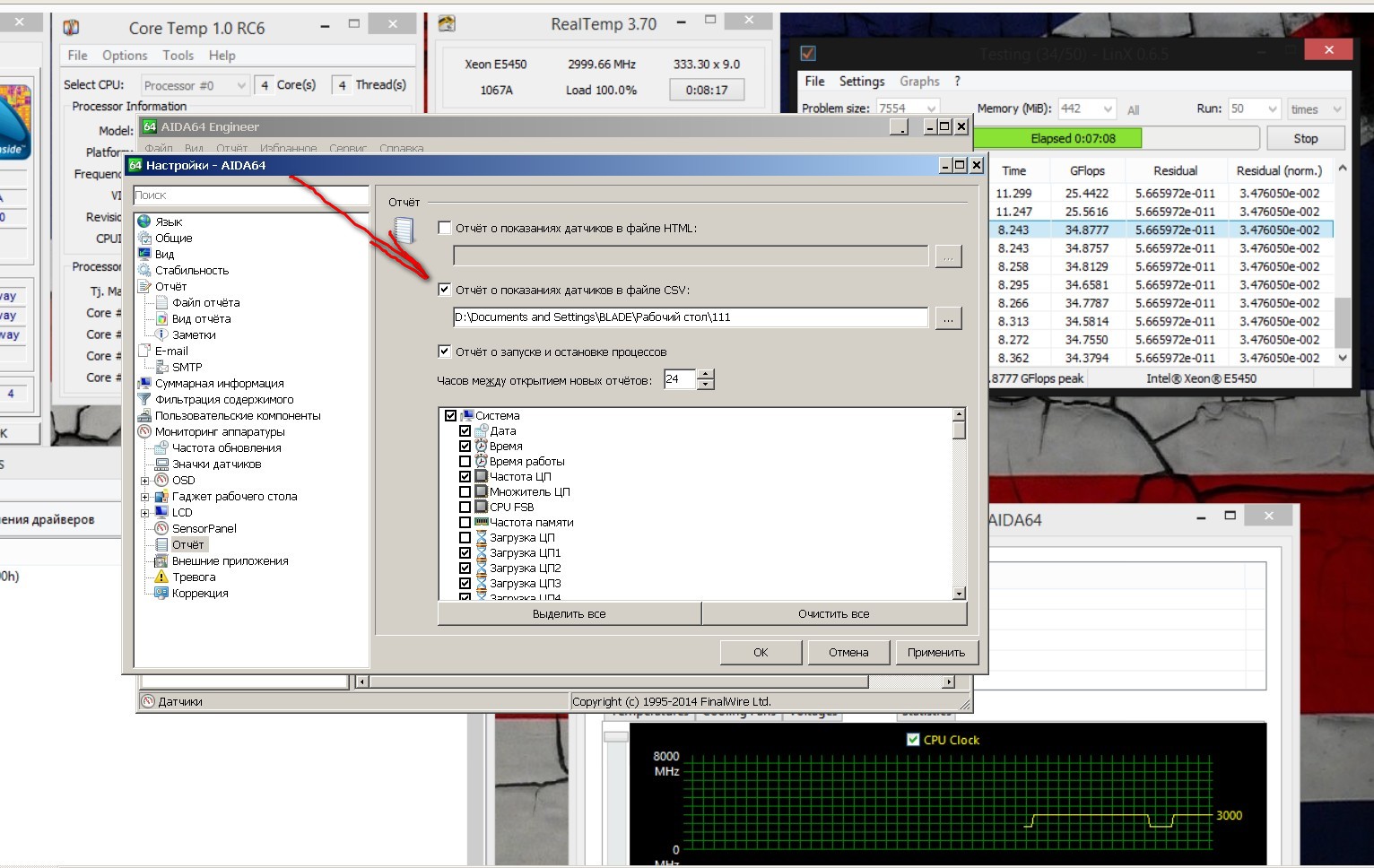Click OK in the AIDA64 settings dialog
Viewport: 1374px width, 868px height.
761,652
